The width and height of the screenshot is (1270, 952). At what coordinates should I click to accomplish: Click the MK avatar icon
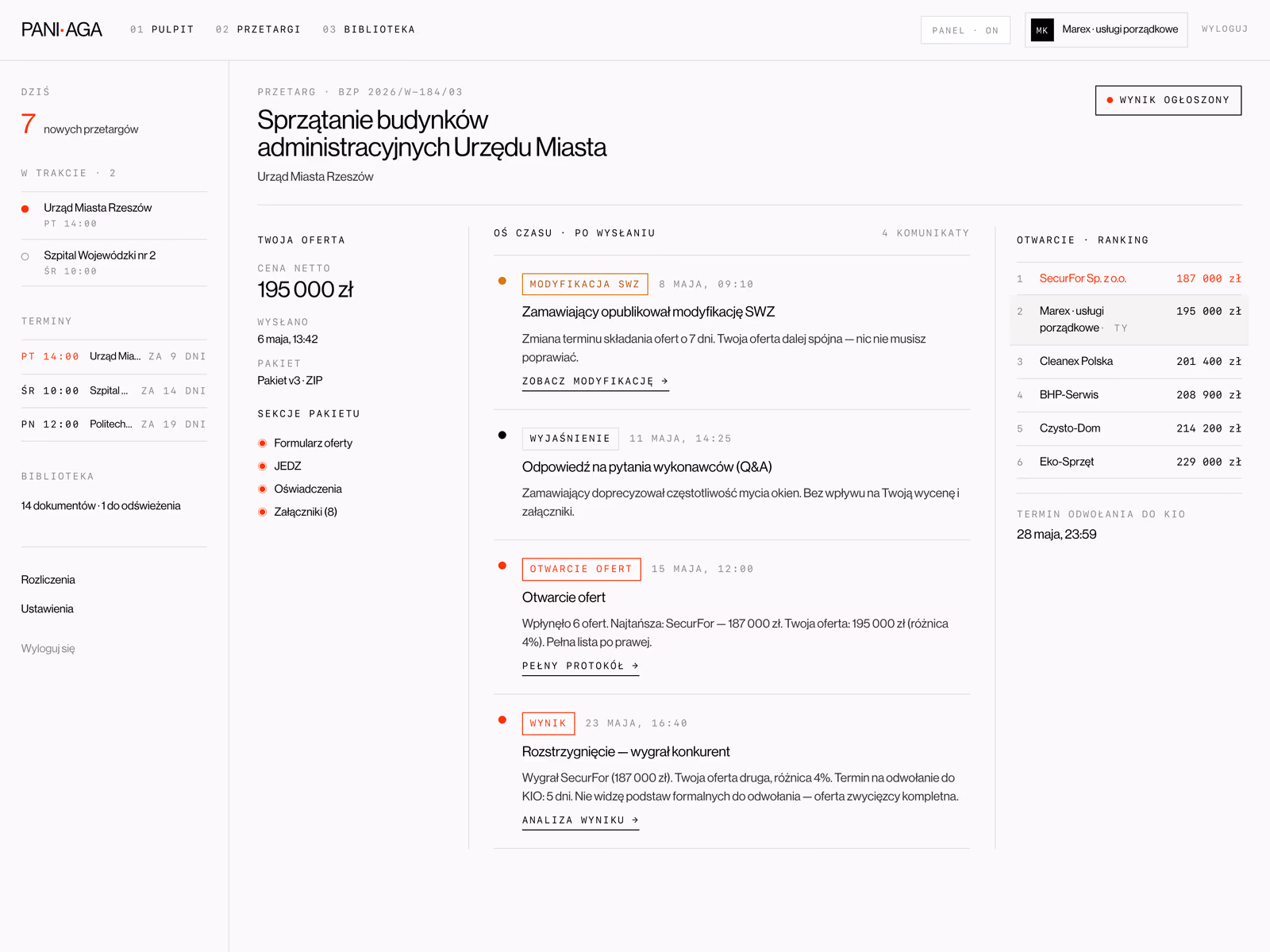click(1042, 30)
